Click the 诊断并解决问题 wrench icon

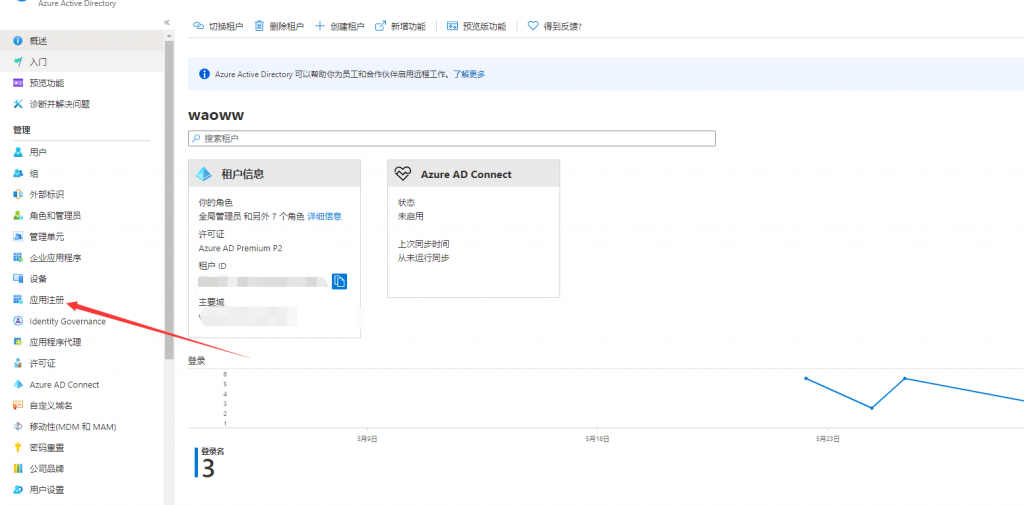[18, 104]
